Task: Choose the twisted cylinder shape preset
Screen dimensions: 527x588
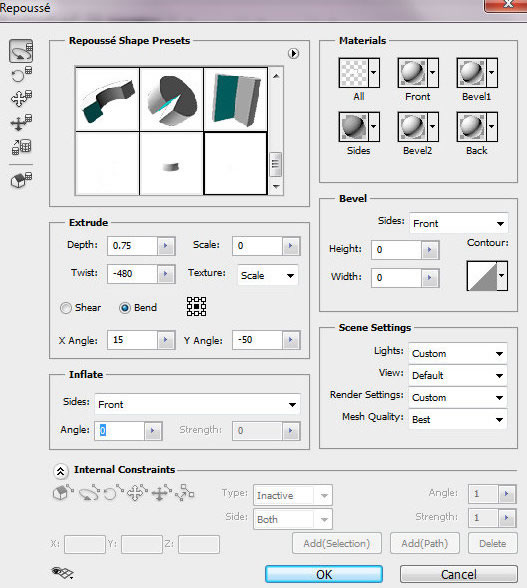Action: point(171,99)
